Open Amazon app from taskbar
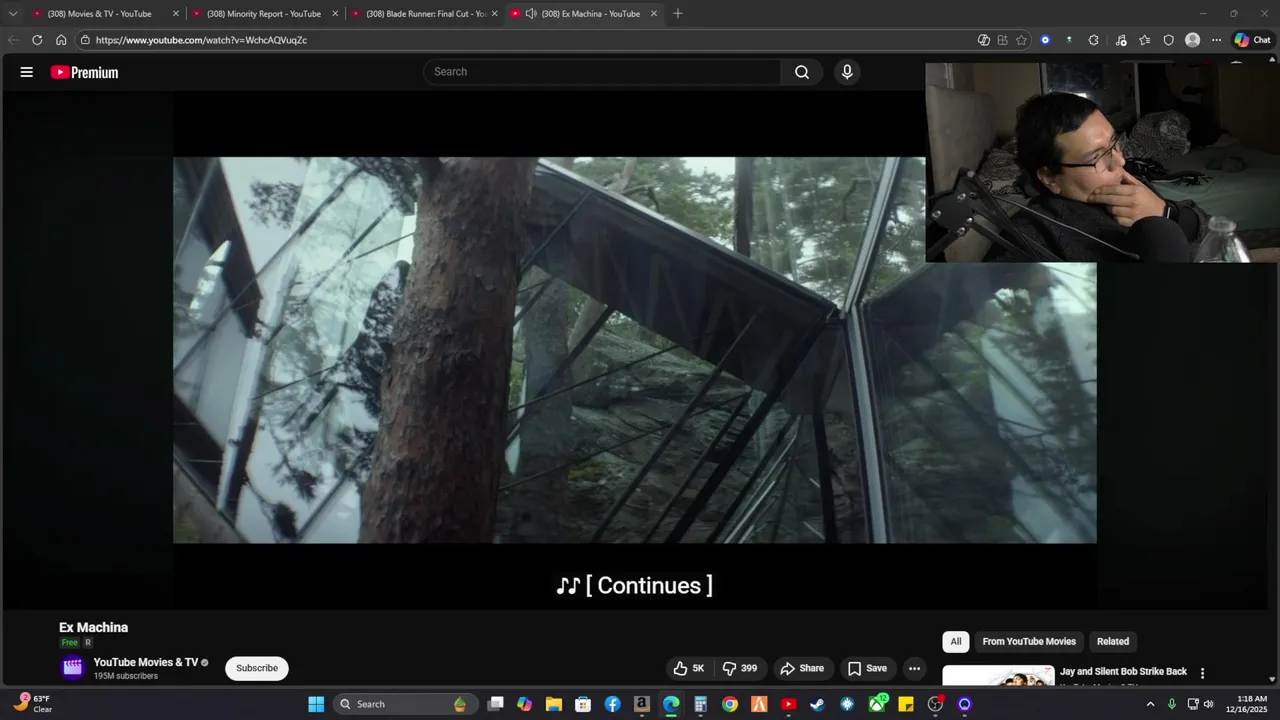 click(x=642, y=704)
